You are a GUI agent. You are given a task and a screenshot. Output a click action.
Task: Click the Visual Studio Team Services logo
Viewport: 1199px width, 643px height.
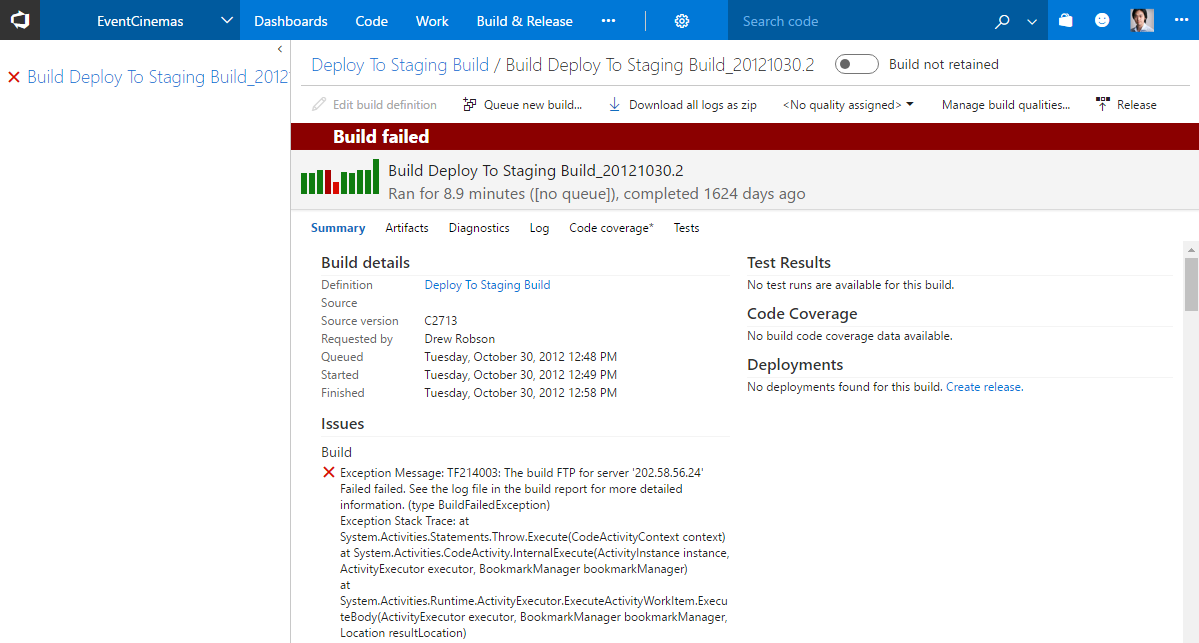pos(20,20)
